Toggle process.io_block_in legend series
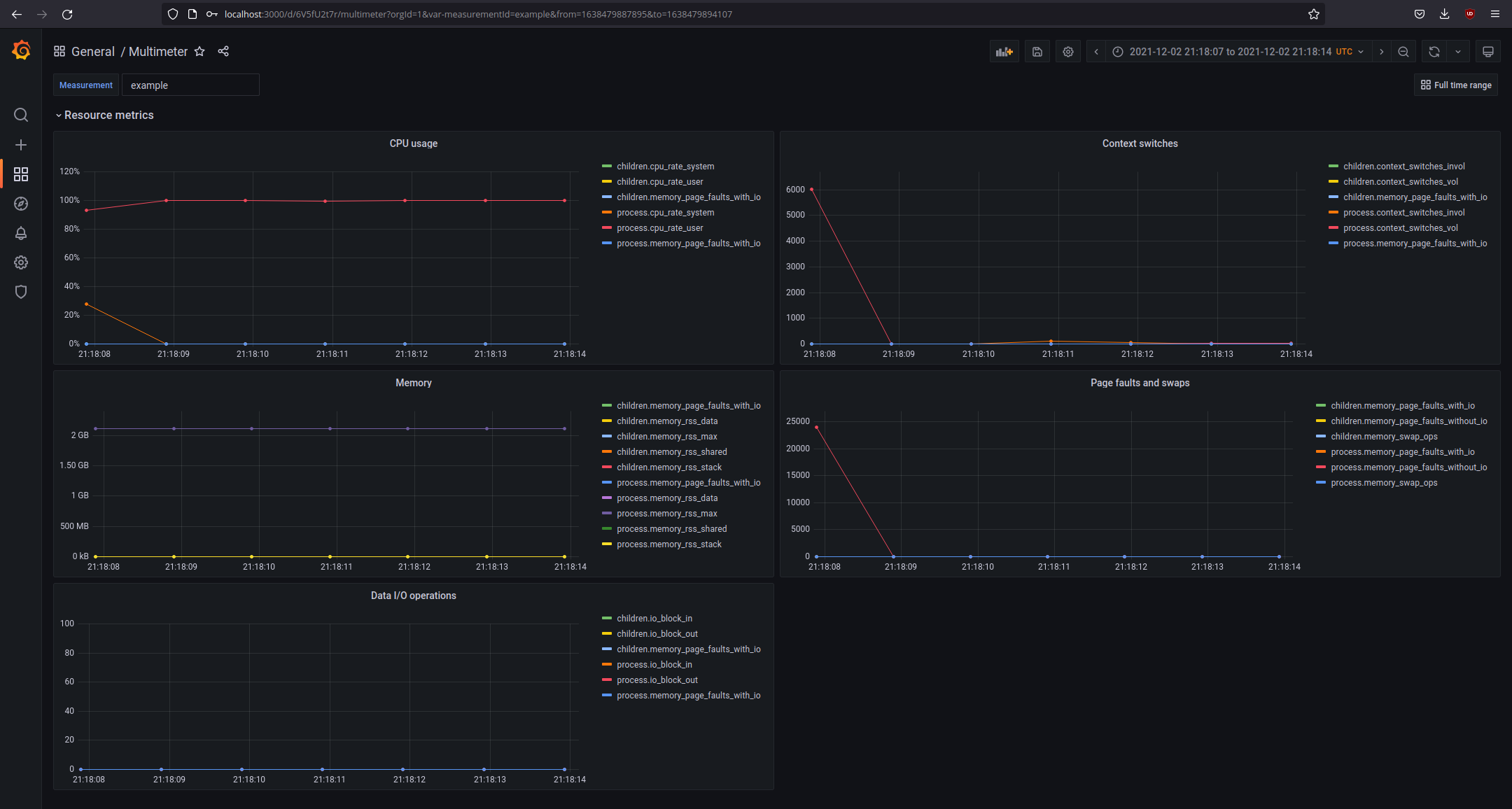The height and width of the screenshot is (809, 1512). tap(654, 665)
